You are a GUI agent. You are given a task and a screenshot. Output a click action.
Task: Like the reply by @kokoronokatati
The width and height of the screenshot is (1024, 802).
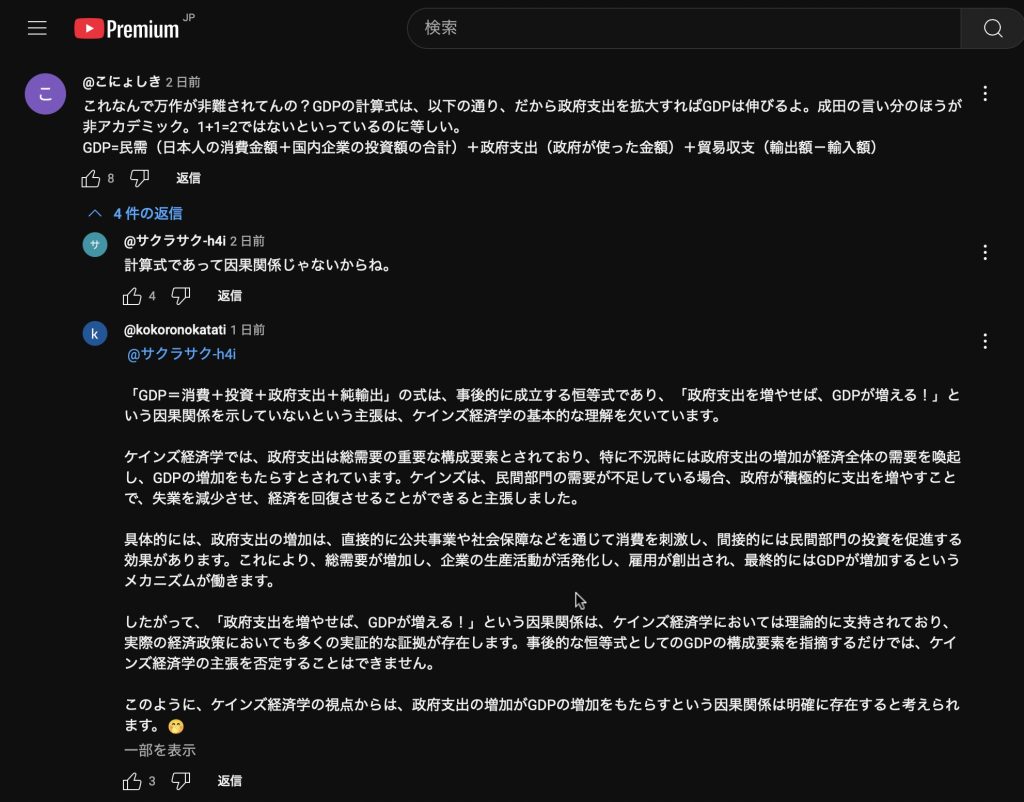[x=132, y=781]
